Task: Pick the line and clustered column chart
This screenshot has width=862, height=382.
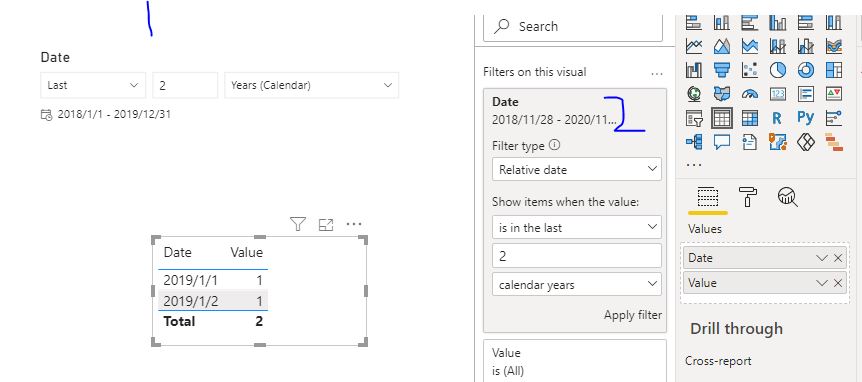Action: [806, 46]
